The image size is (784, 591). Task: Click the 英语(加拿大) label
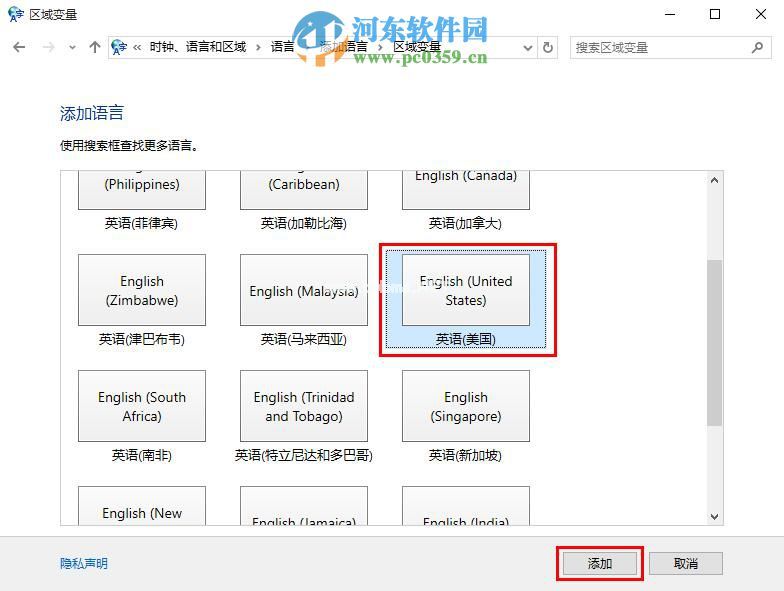465,223
